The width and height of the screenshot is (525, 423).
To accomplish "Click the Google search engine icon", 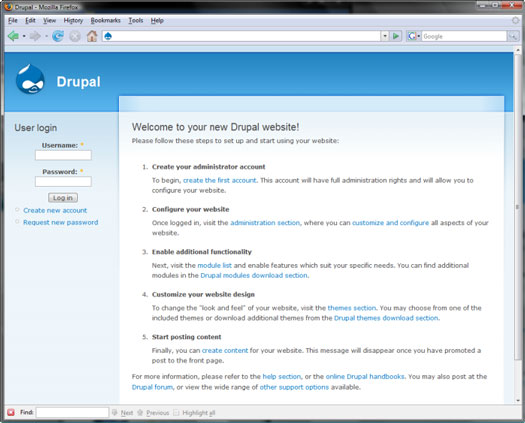I will (412, 36).
